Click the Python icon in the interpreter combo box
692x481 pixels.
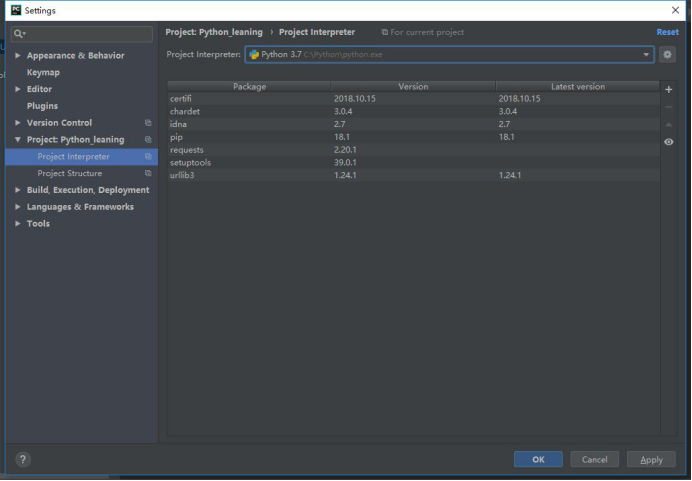pyautogui.click(x=254, y=55)
